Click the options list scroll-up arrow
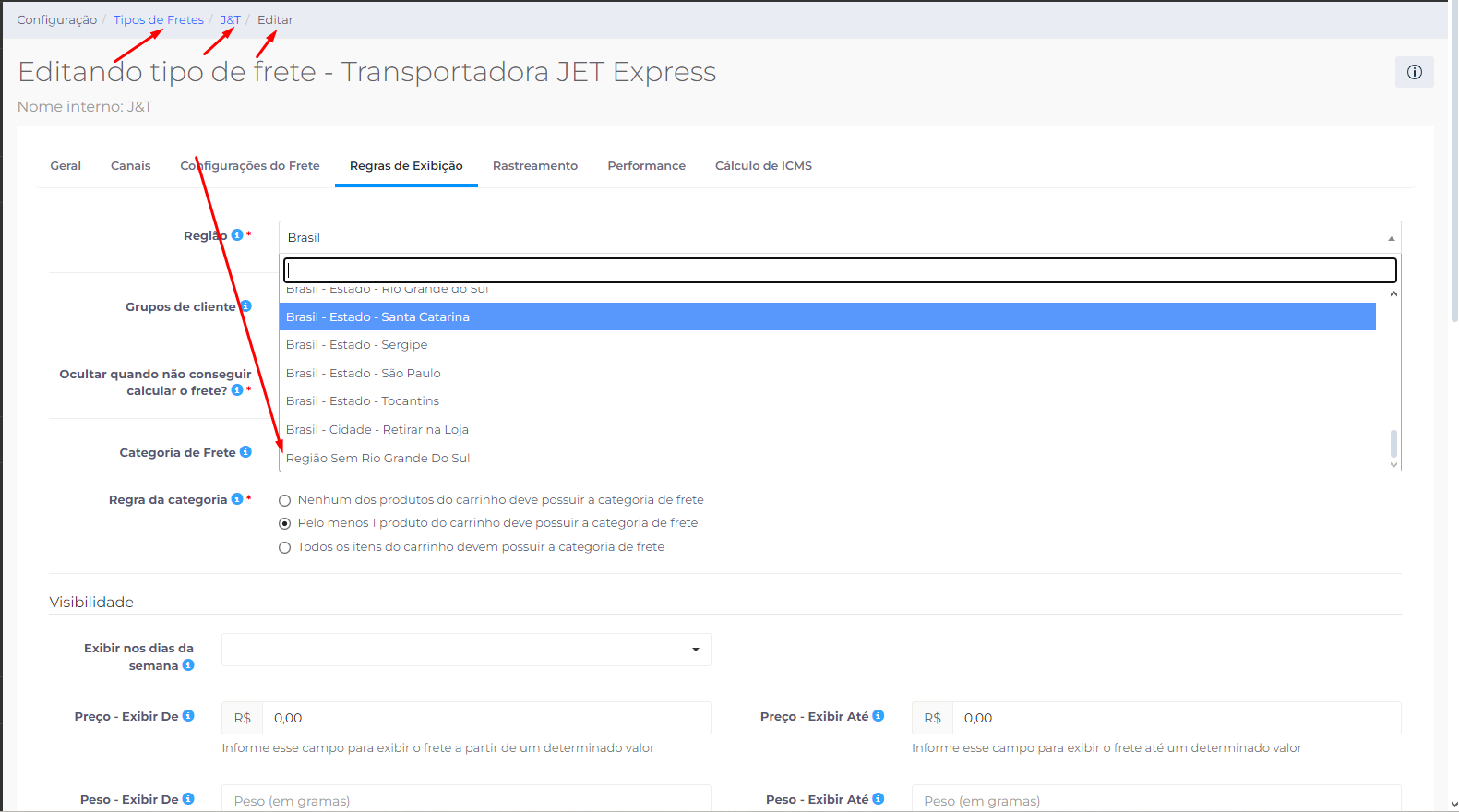The width and height of the screenshot is (1459, 812). click(x=1393, y=293)
